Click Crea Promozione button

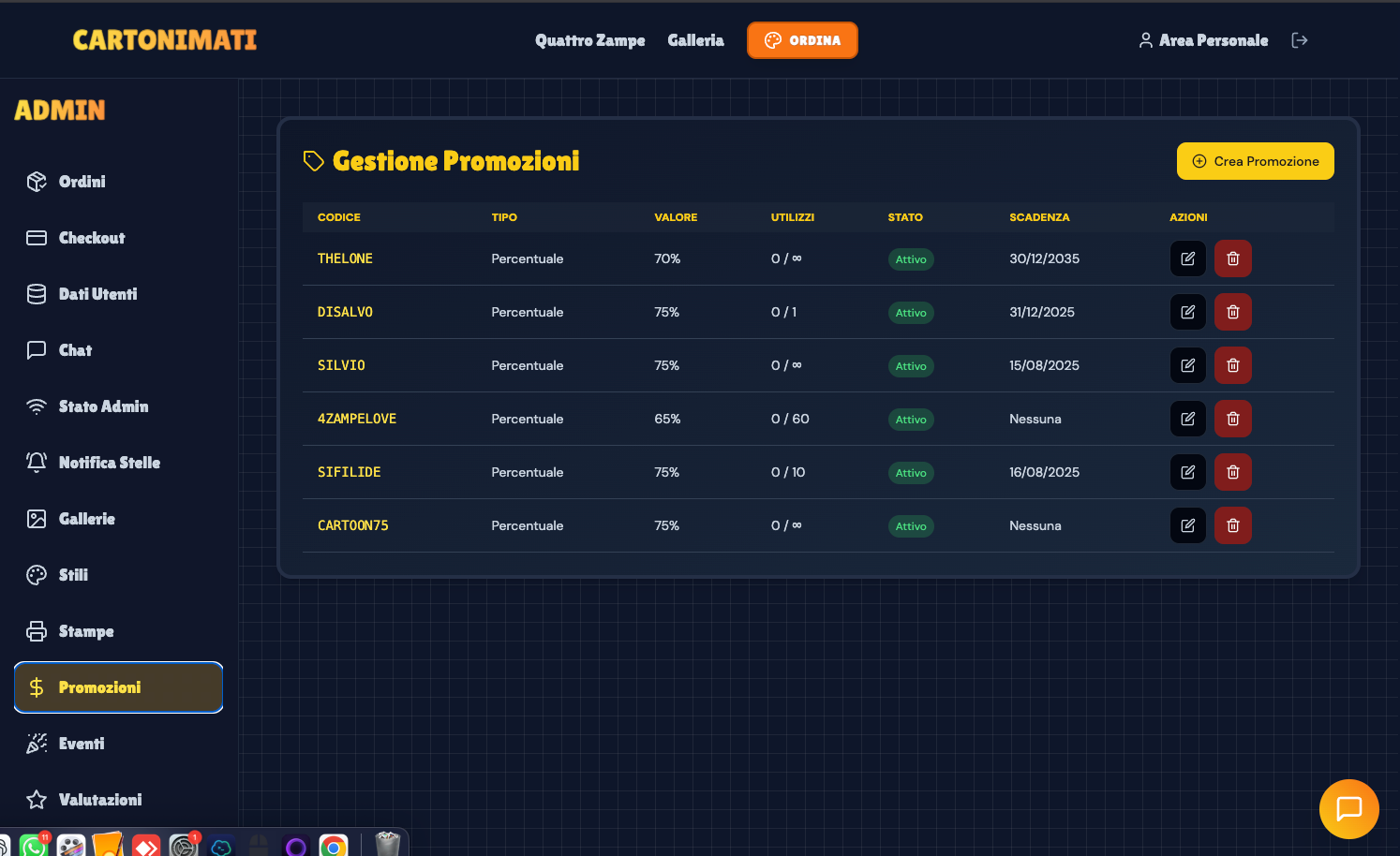tap(1255, 161)
